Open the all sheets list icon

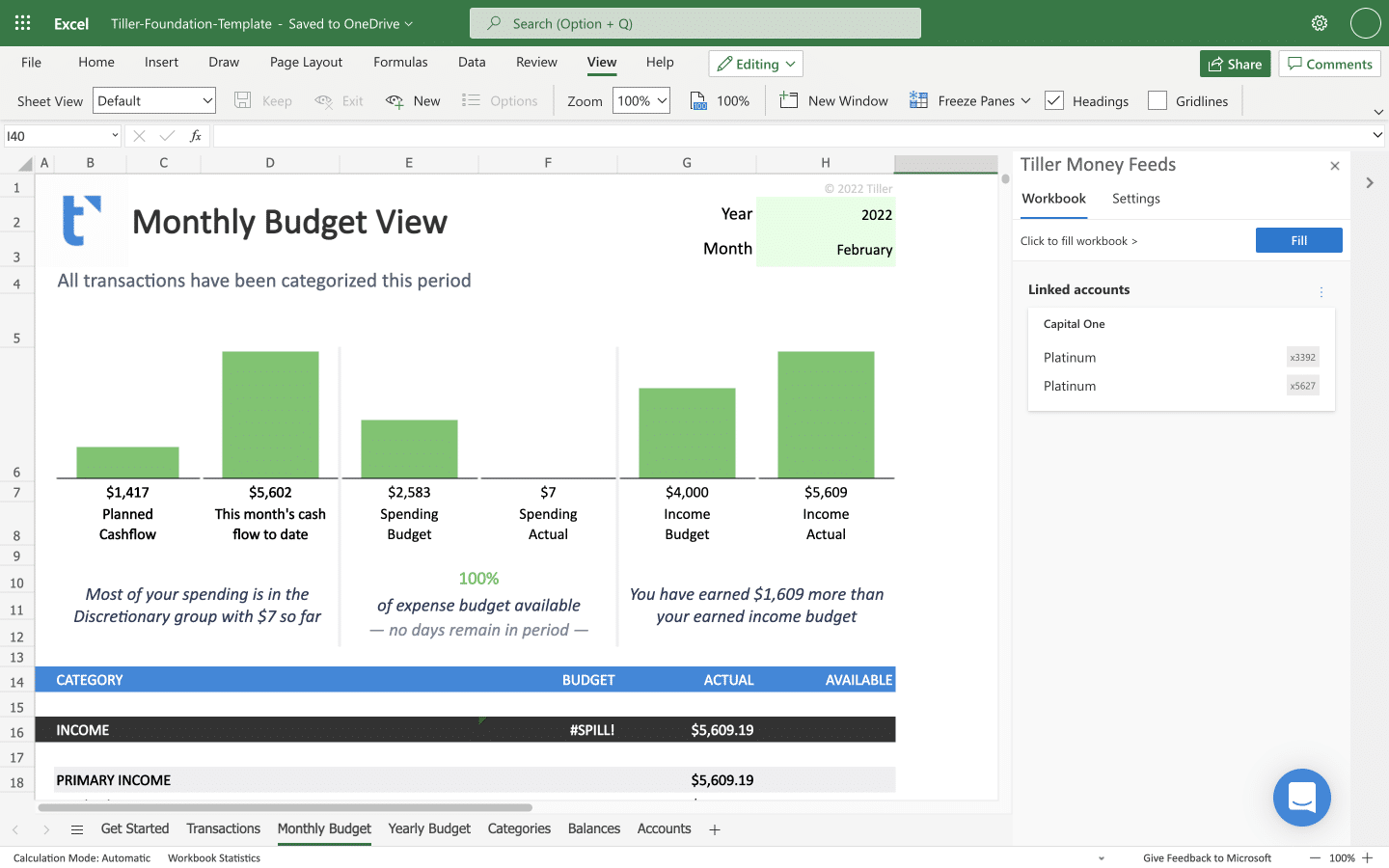(77, 829)
